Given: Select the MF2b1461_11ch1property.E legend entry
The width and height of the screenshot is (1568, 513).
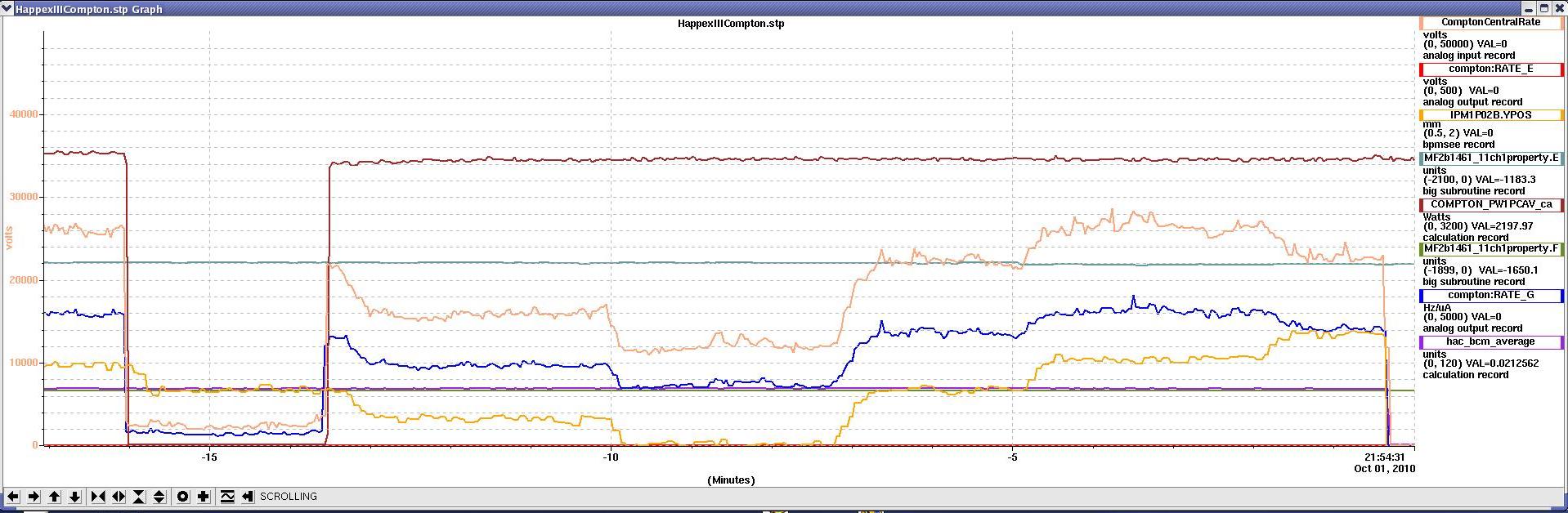Looking at the screenshot, I should pyautogui.click(x=1491, y=158).
